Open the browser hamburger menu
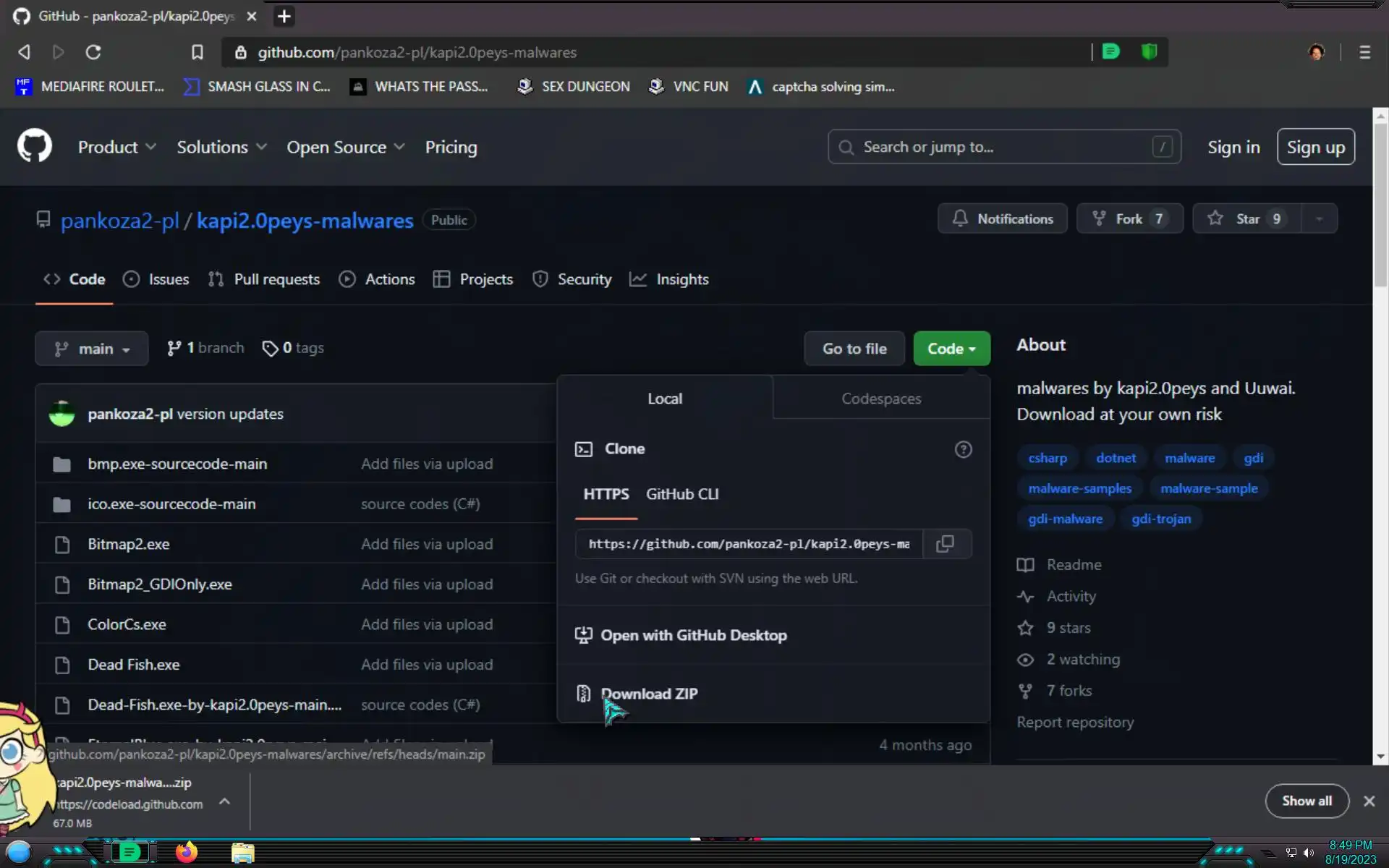1389x868 pixels. coord(1364,52)
